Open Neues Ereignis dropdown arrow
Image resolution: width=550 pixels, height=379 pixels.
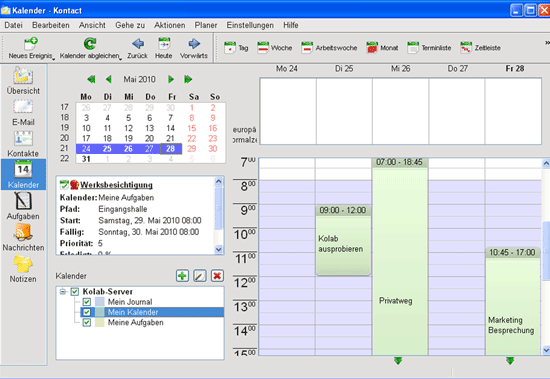click(54, 59)
